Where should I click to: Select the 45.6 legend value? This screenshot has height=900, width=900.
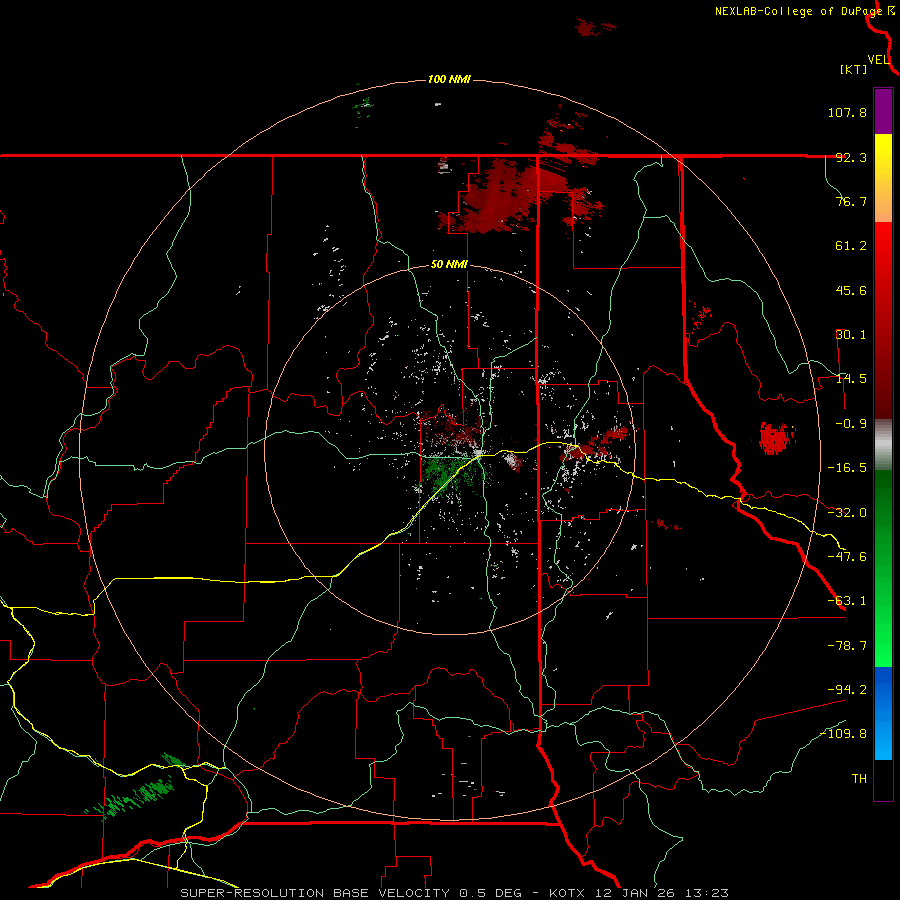point(851,290)
